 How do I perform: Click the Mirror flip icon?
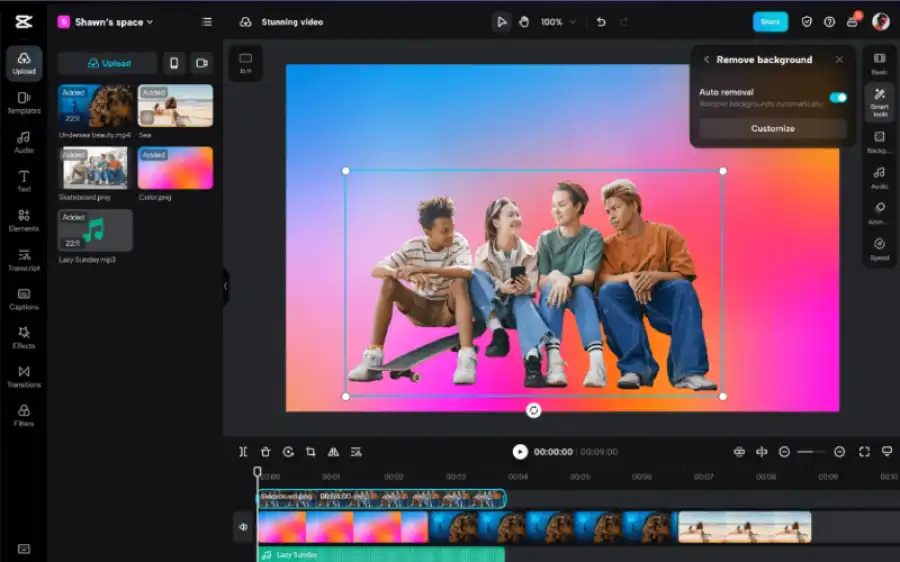333,452
